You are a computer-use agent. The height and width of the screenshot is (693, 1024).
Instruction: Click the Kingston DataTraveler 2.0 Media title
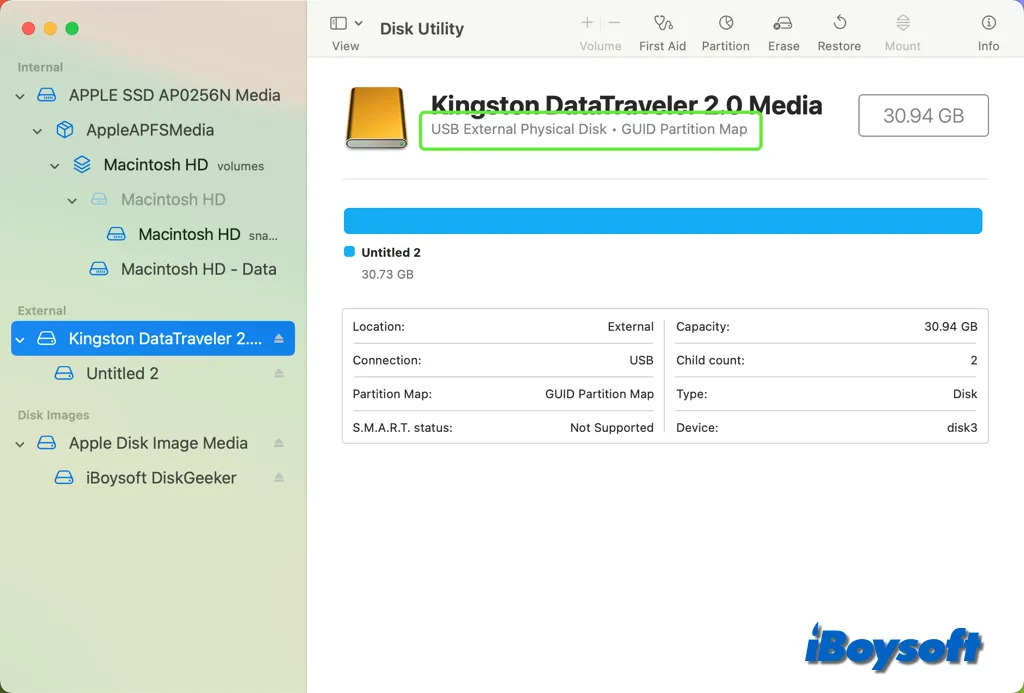pyautogui.click(x=626, y=105)
